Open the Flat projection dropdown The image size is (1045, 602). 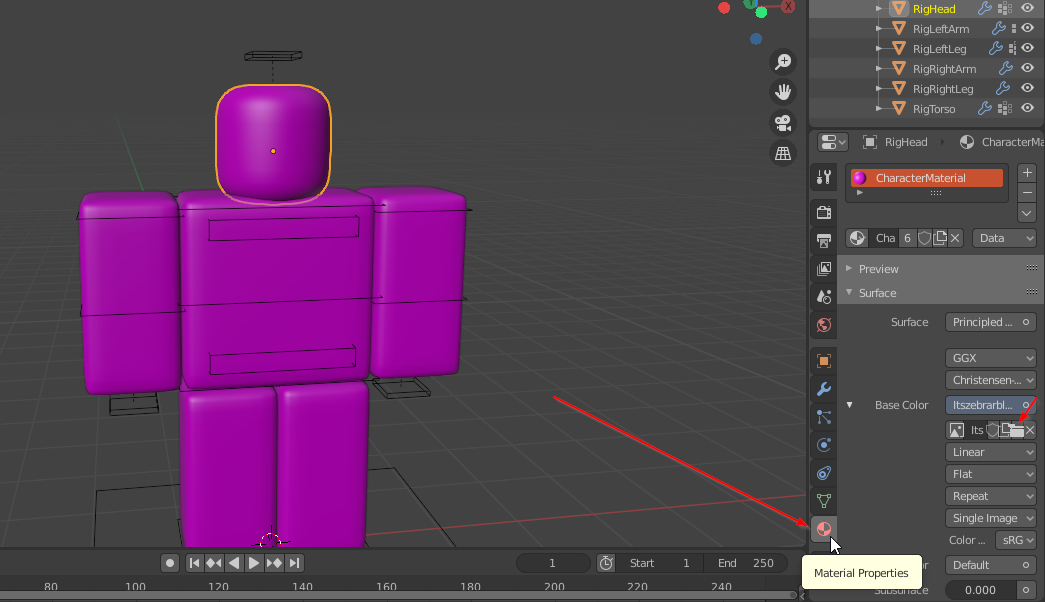tap(990, 474)
